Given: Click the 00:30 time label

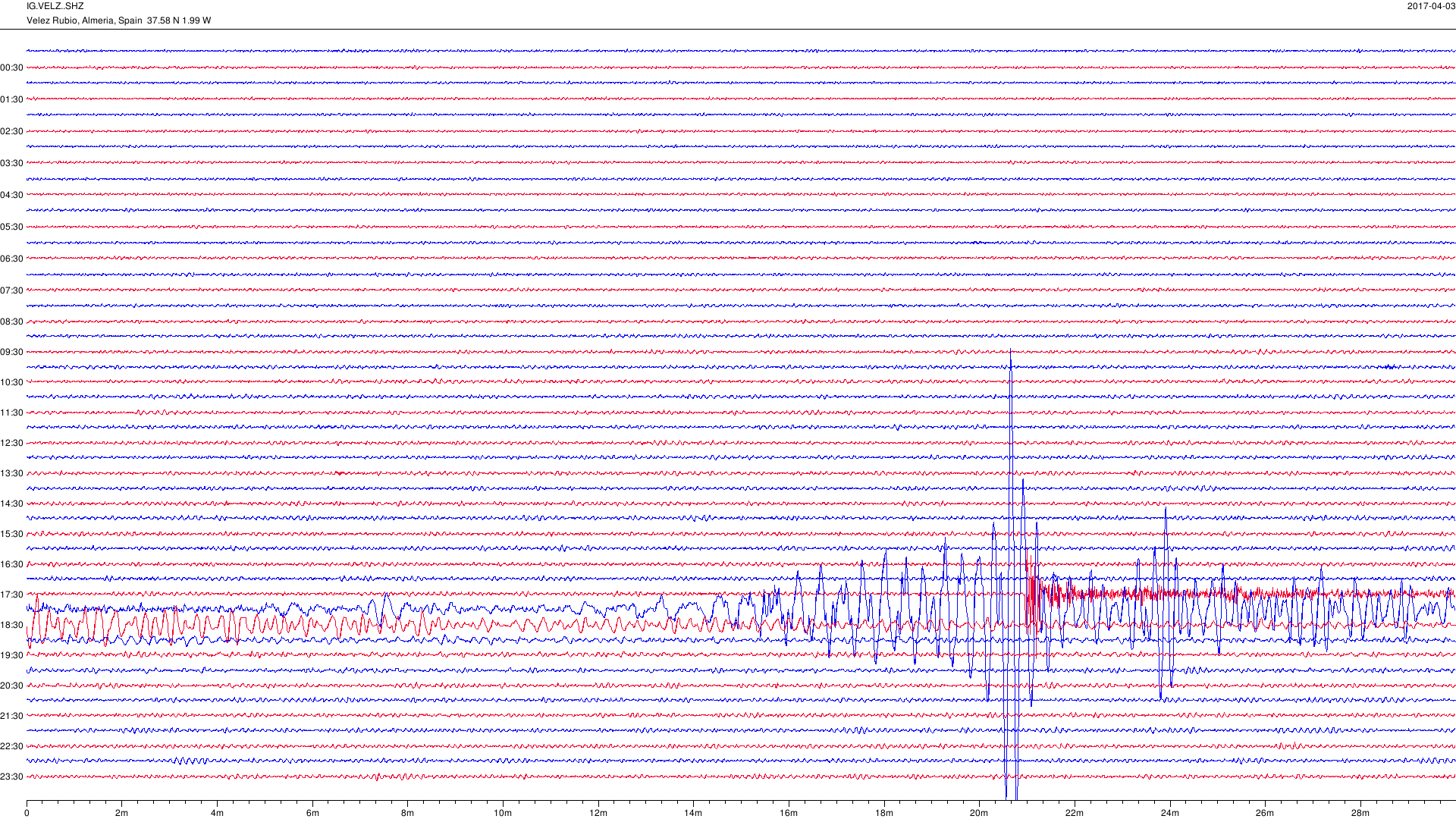Looking at the screenshot, I should (x=12, y=67).
